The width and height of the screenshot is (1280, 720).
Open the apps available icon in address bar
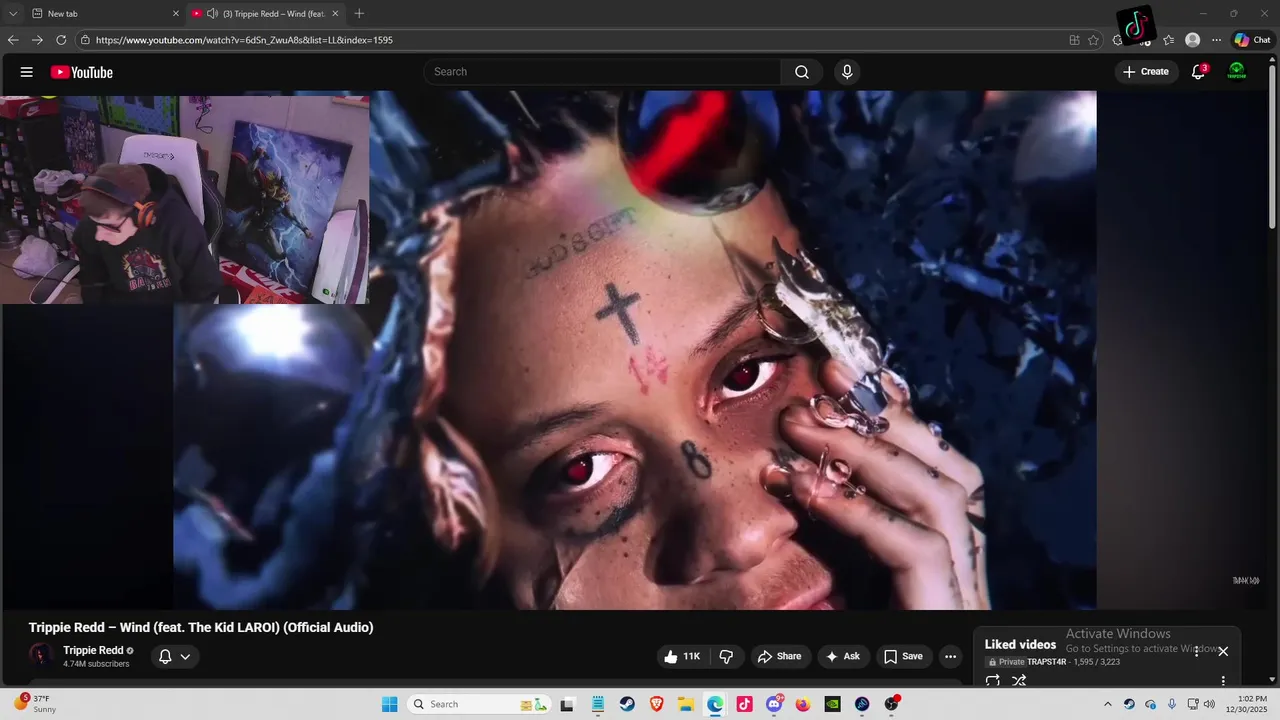point(1074,40)
